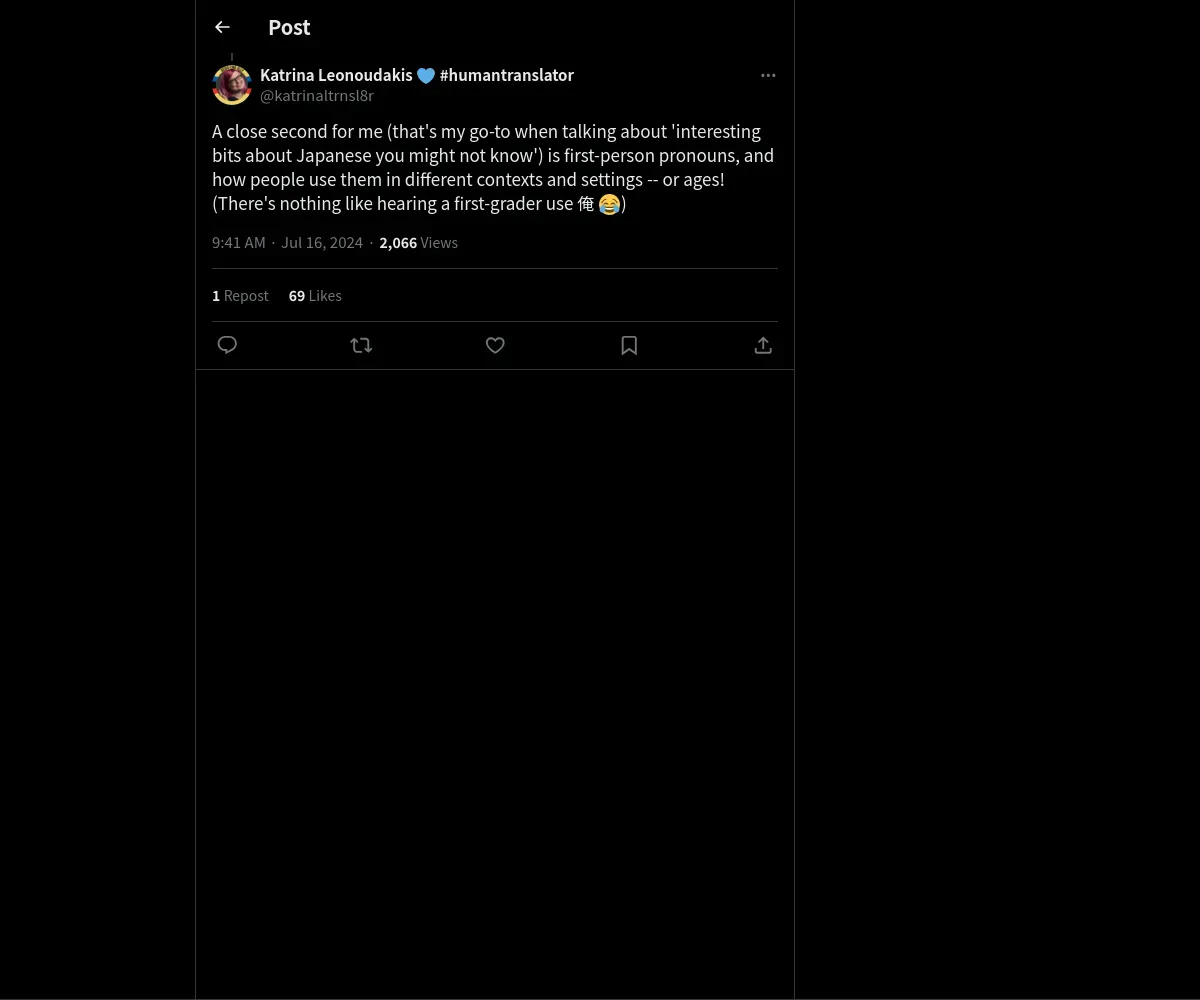The image size is (1200, 1000).
Task: Click the blue heart emoji beside the name
Action: click(x=426, y=76)
